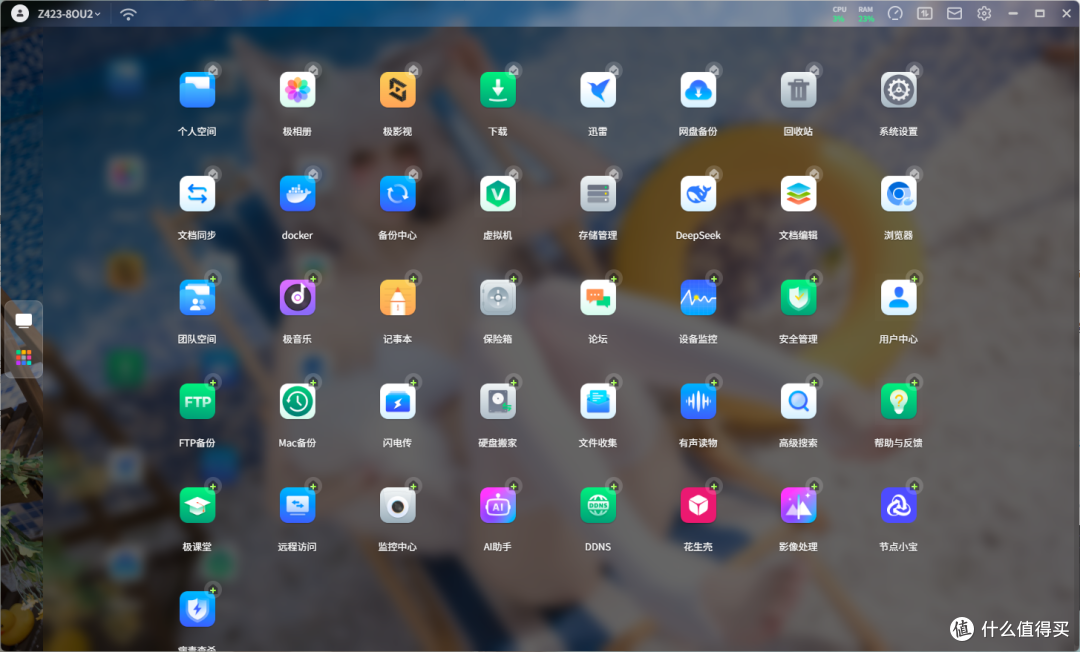Image resolution: width=1080 pixels, height=652 pixels.
Task: Open the speed gauge icon in the top bar
Action: tap(895, 13)
